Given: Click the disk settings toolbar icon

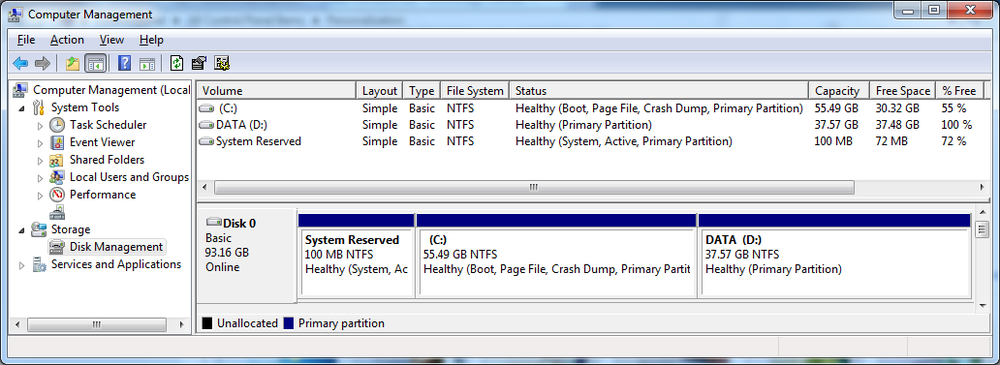Looking at the screenshot, I should (222, 63).
